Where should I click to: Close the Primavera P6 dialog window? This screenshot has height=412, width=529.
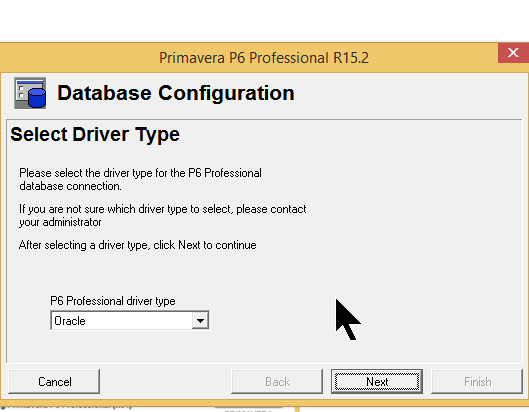[513, 53]
